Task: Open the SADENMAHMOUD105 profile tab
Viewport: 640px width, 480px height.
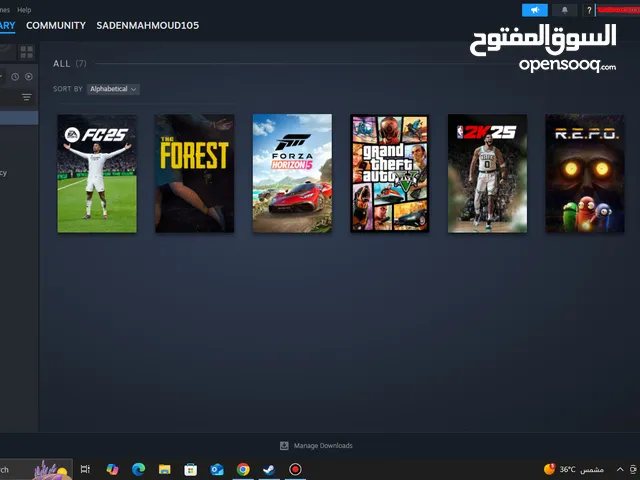Action: click(148, 25)
